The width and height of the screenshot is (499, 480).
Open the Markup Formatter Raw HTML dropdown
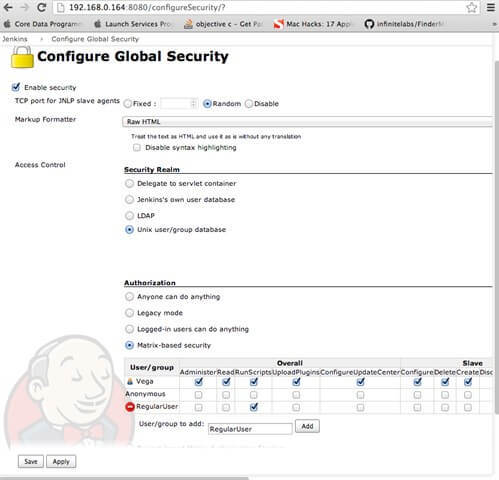coord(307,122)
